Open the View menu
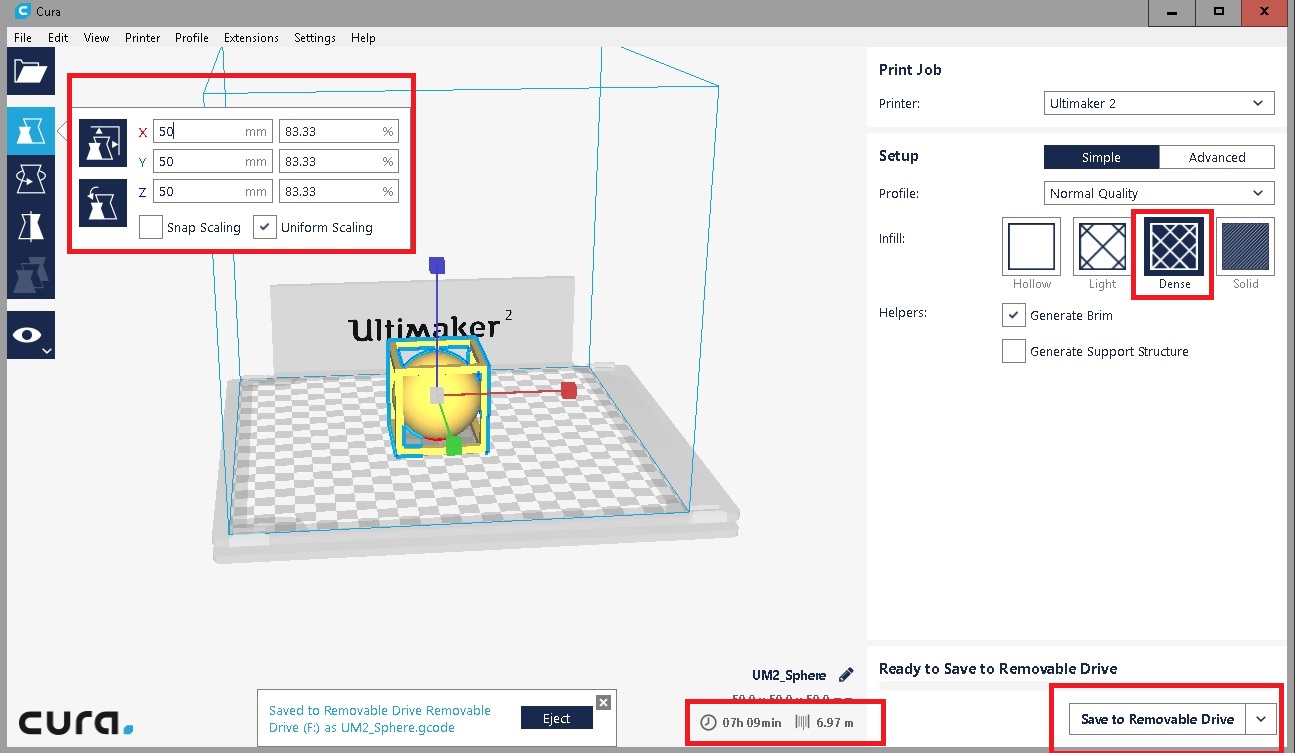Image resolution: width=1295 pixels, height=753 pixels. (97, 38)
